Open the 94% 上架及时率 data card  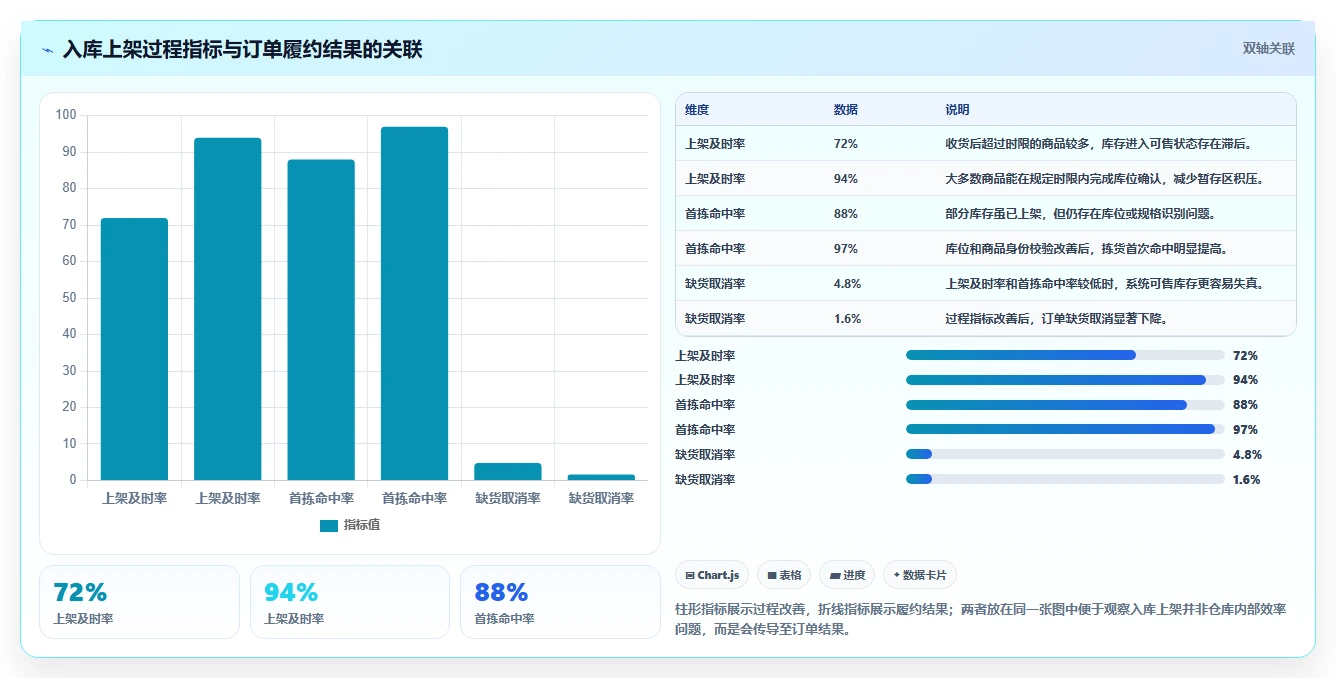click(350, 602)
